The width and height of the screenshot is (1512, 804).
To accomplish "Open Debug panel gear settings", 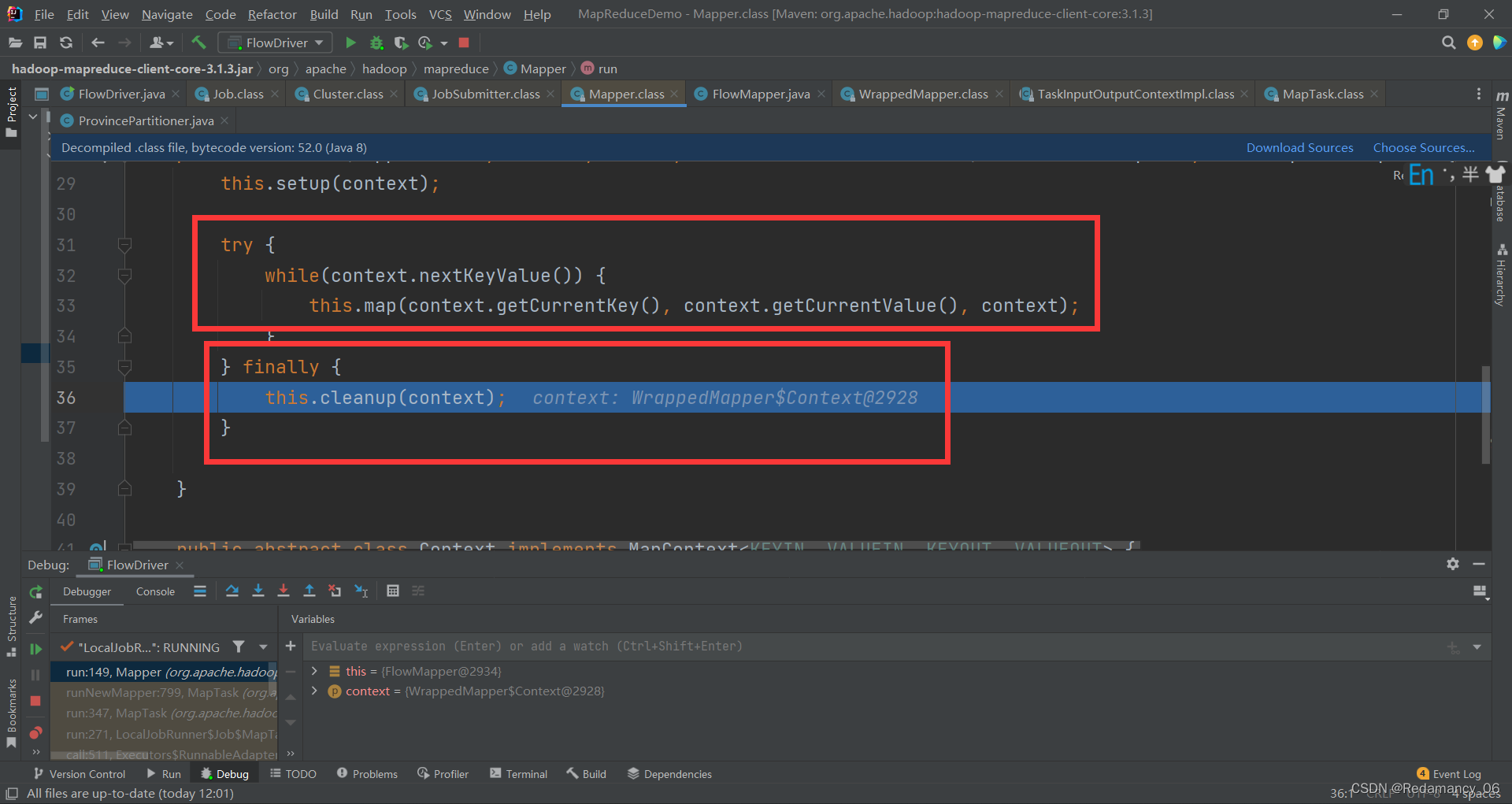I will coord(1453,564).
